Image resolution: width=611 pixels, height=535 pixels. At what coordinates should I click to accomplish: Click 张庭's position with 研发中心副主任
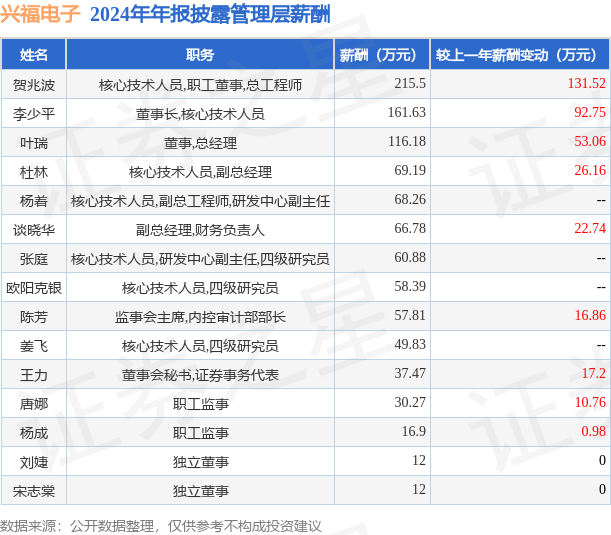click(x=200, y=259)
